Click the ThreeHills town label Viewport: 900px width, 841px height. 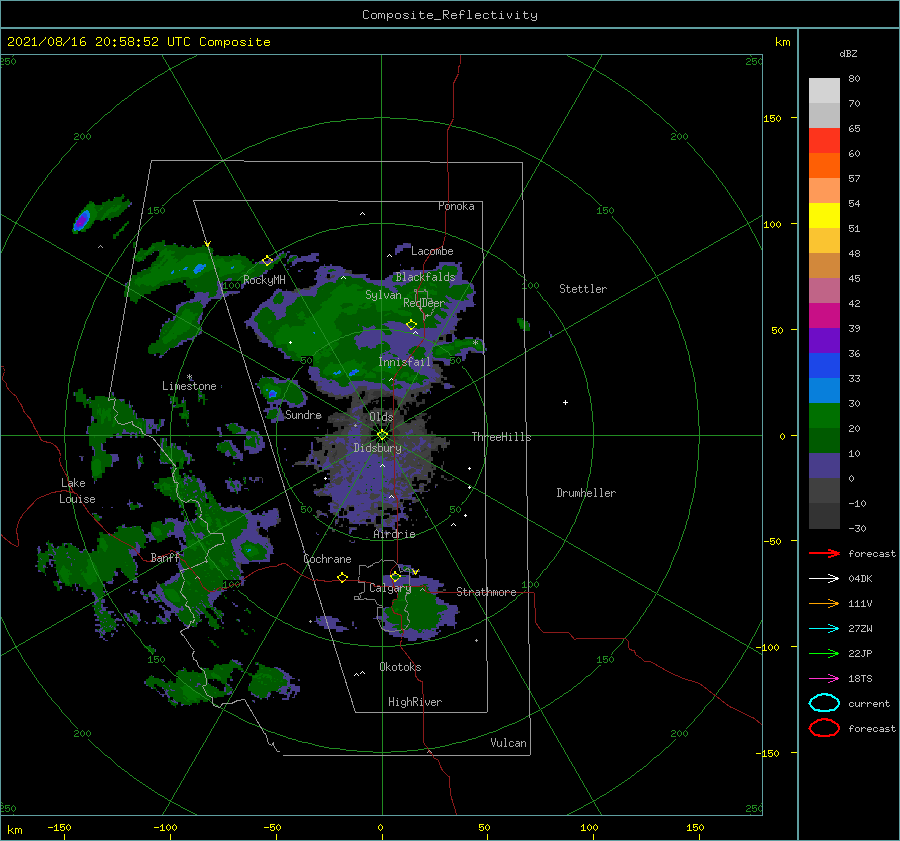point(501,437)
